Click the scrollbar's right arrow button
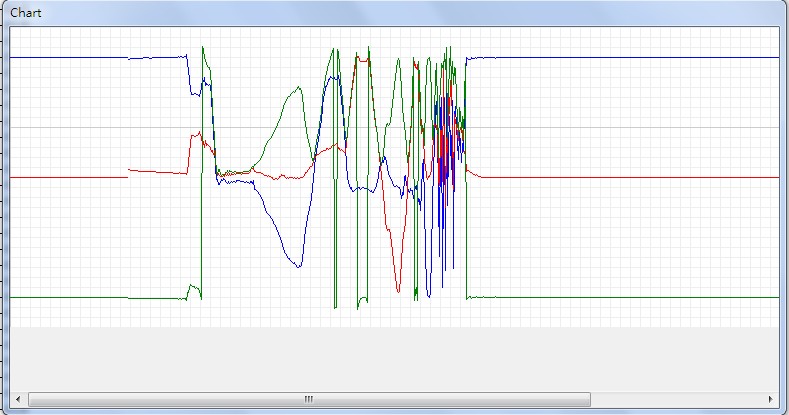The height and width of the screenshot is (415, 789). pos(770,399)
